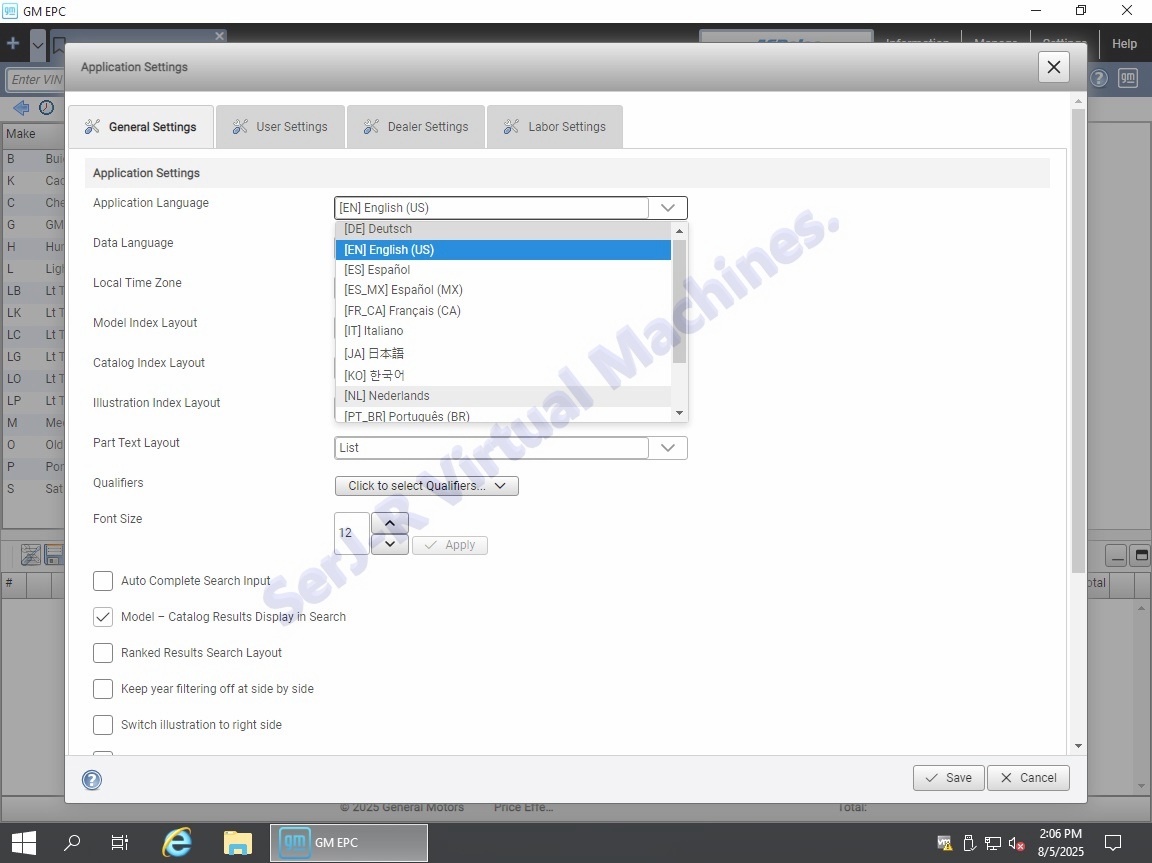Screen dimensions: 1152x863
Task: Click the save list floppy icon in lower panel
Action: 54,555
